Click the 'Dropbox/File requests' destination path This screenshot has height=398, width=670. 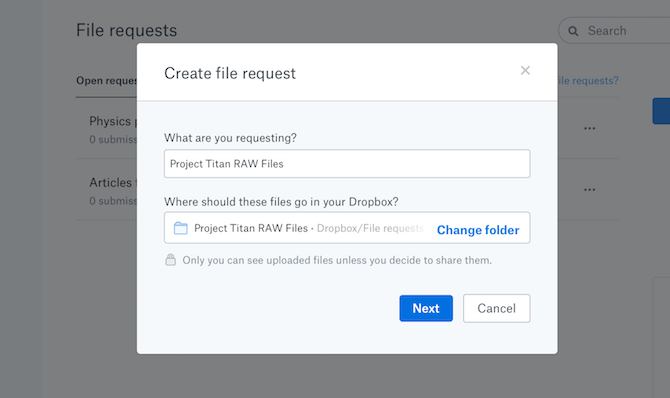(370, 228)
